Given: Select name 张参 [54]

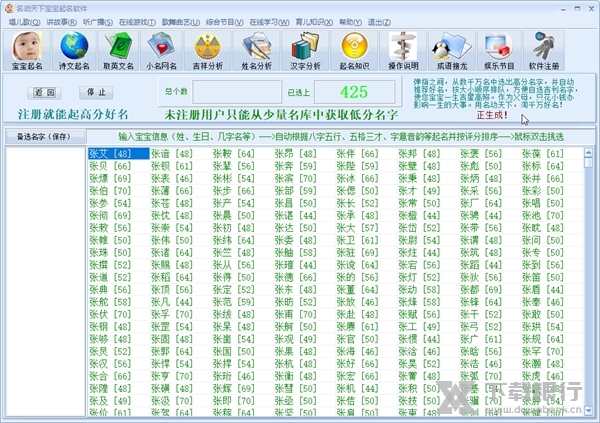Looking at the screenshot, I should [x=110, y=203].
